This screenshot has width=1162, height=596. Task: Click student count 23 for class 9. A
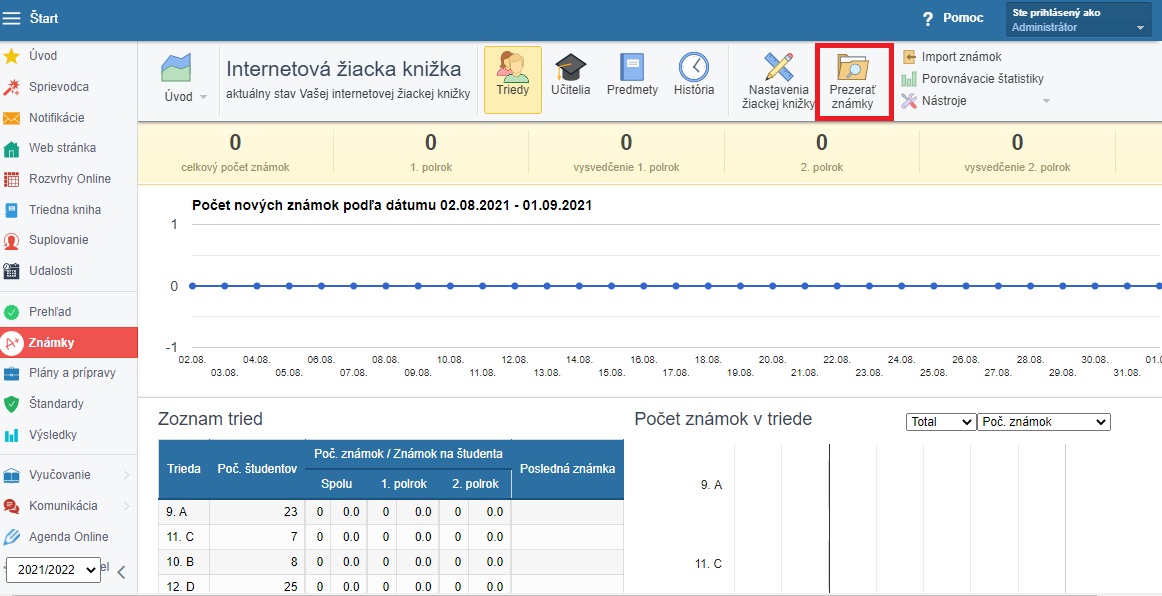click(257, 511)
